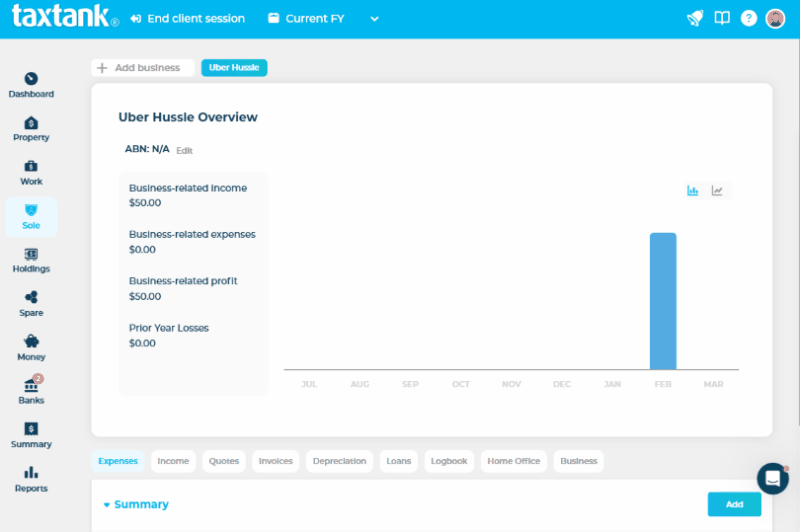This screenshot has width=800, height=532.
Task: Click the JUL axis label
Action: tap(309, 384)
